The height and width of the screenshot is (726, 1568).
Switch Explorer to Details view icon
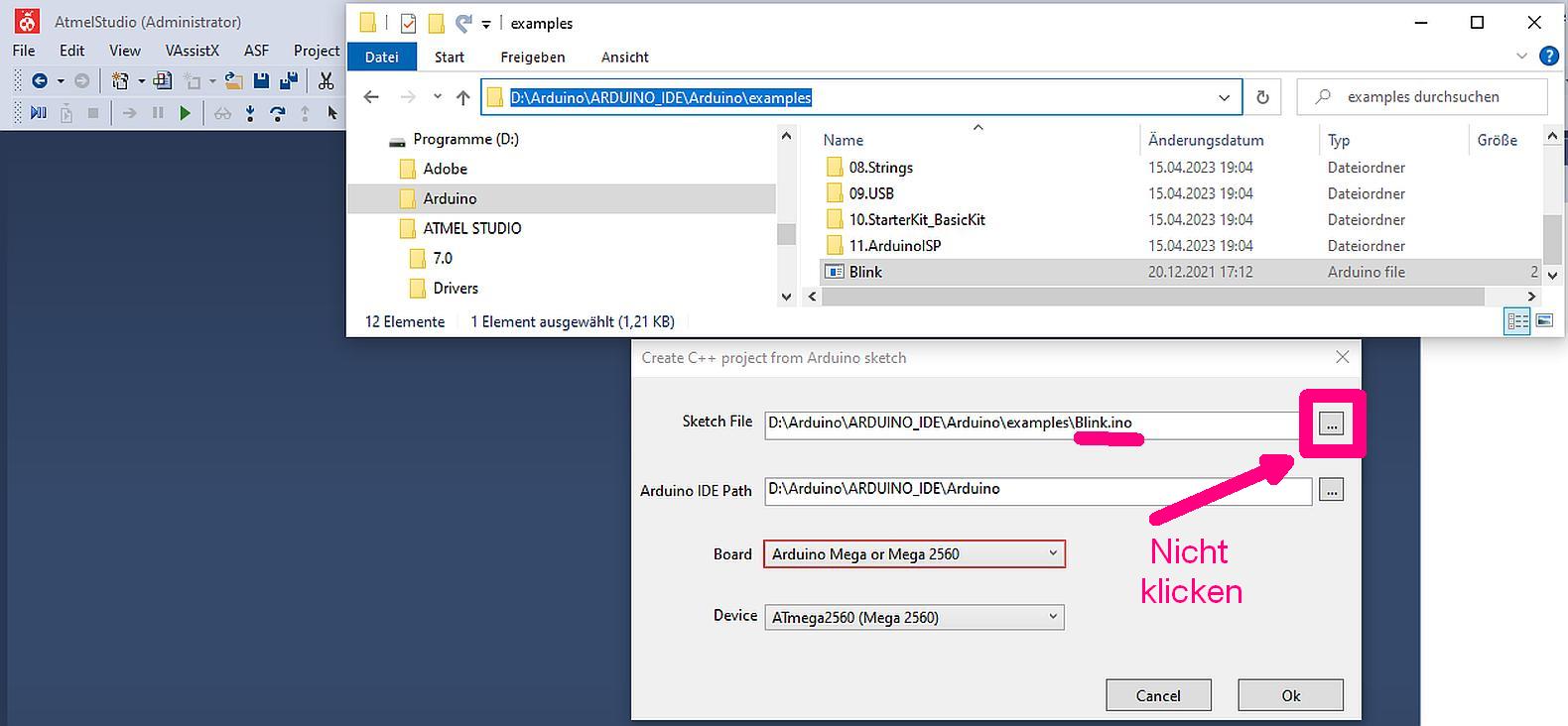(1517, 320)
